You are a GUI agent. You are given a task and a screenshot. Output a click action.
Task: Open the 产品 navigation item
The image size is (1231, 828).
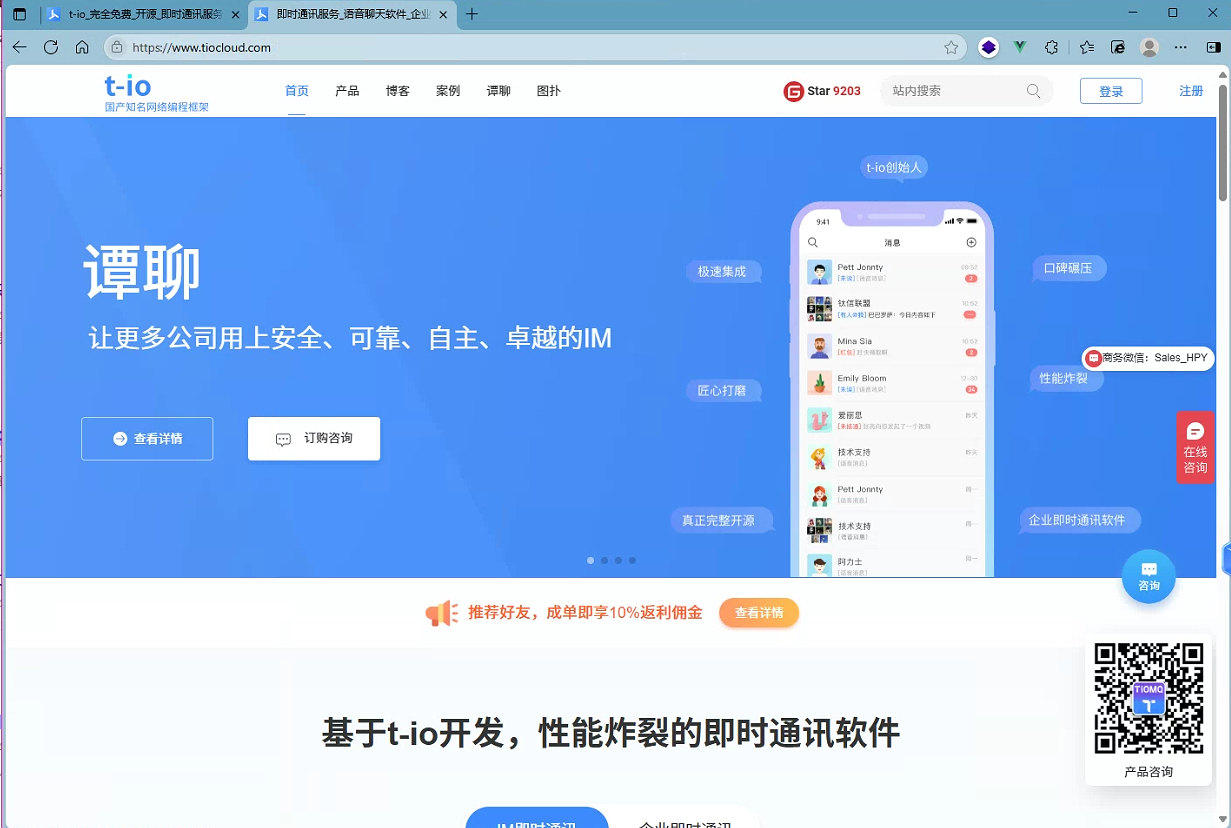347,91
